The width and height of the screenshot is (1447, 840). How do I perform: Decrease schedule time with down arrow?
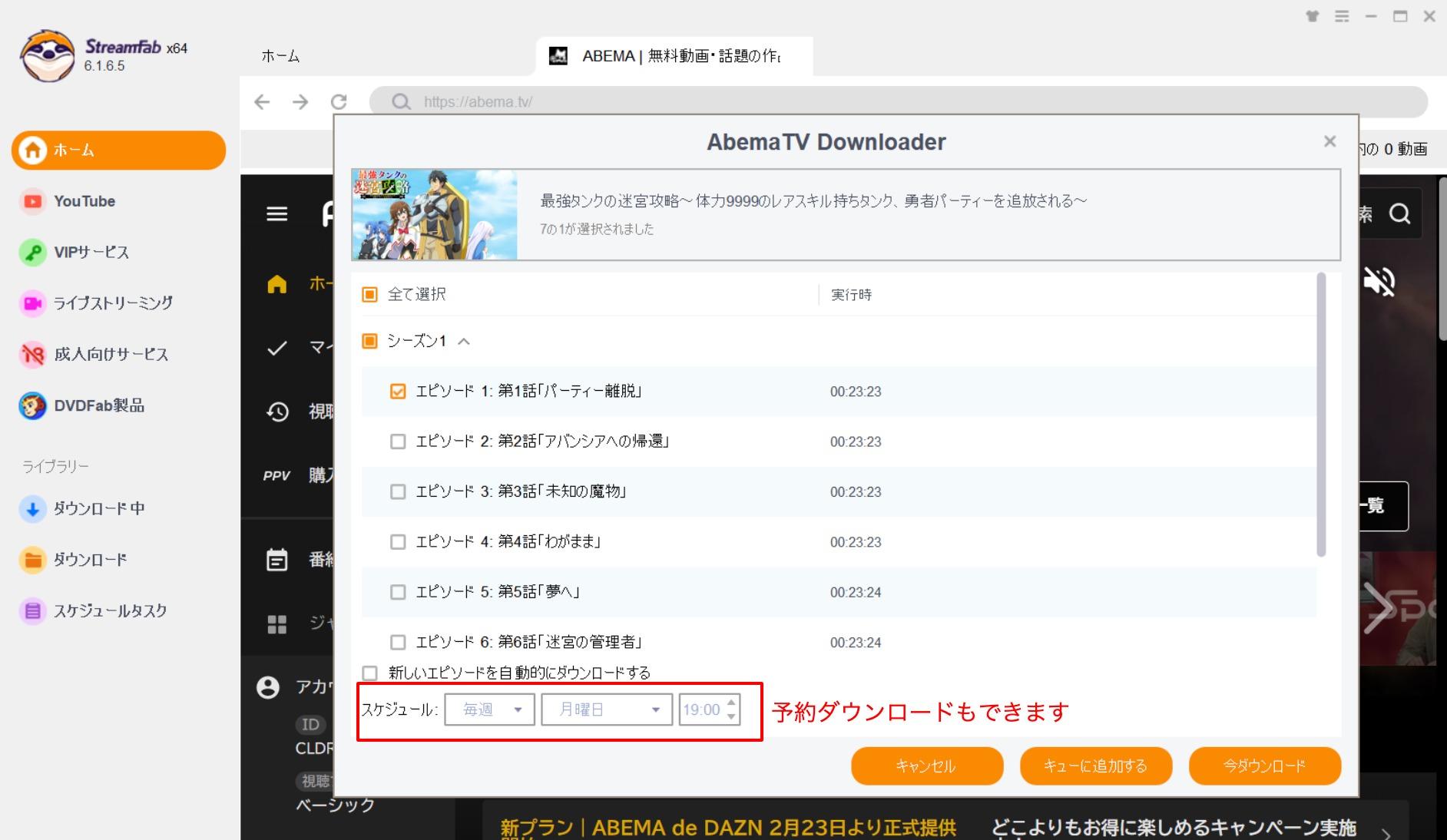731,716
